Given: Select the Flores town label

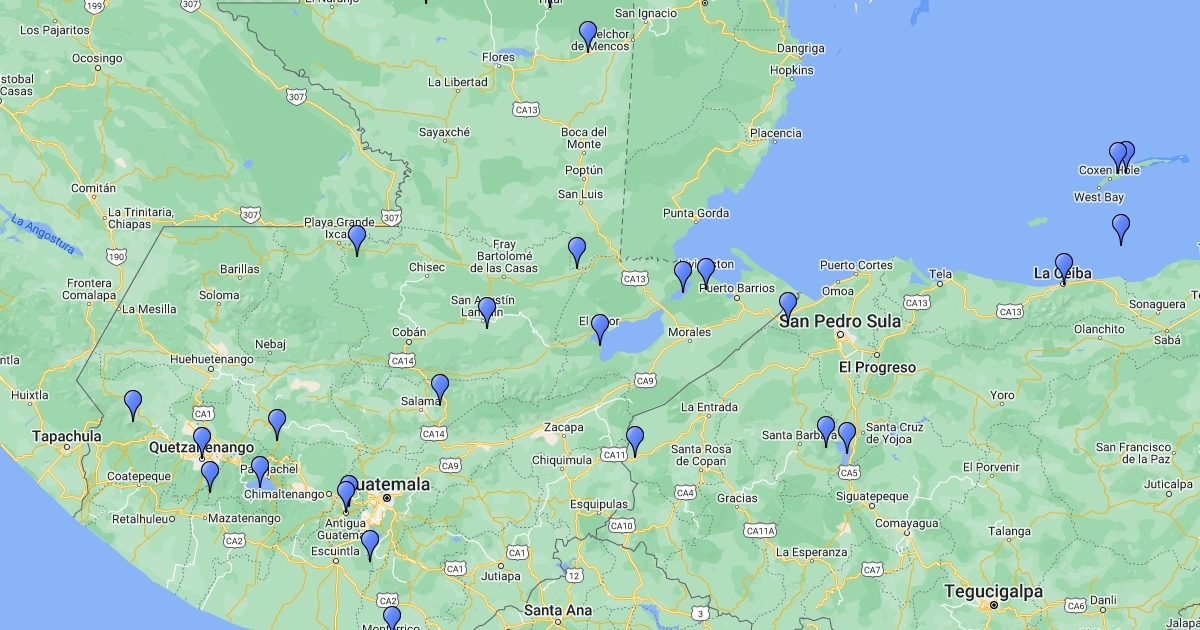Looking at the screenshot, I should point(498,57).
